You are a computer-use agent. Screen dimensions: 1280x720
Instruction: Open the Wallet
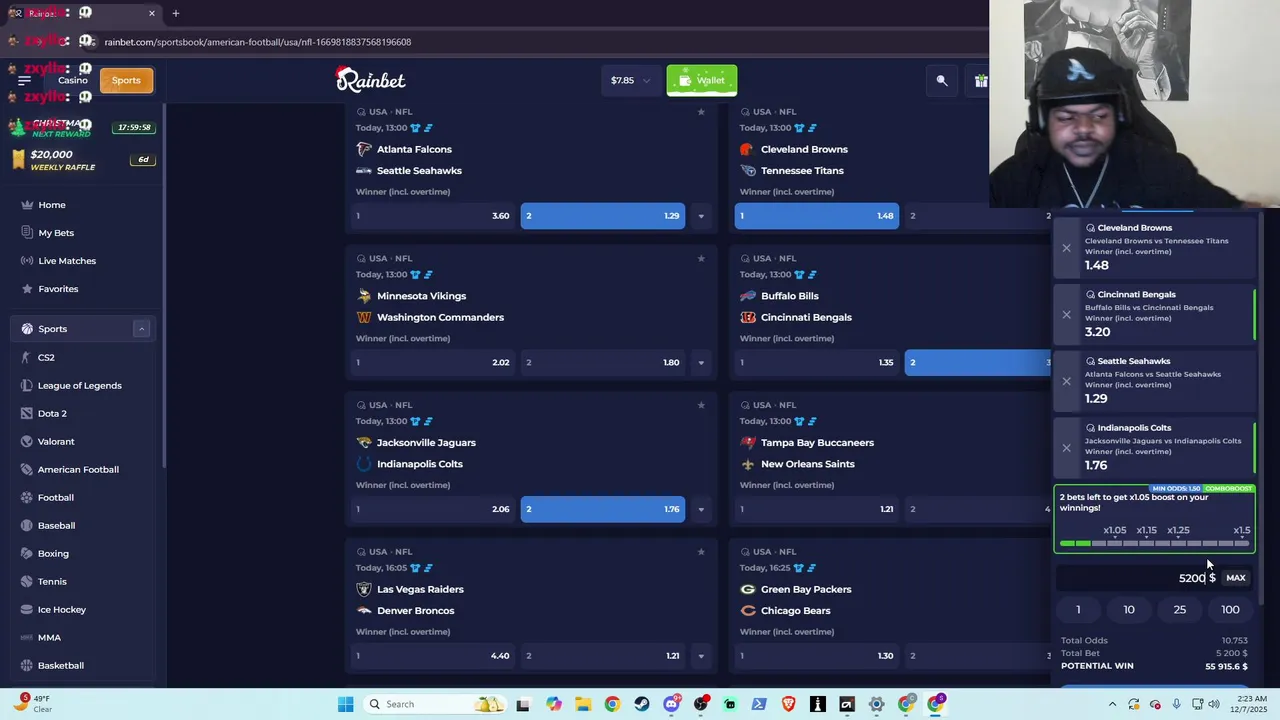click(x=702, y=80)
